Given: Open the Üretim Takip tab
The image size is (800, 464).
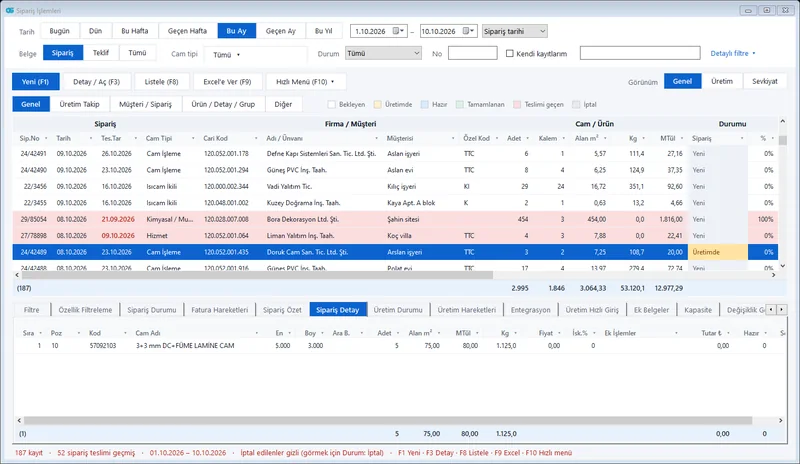Looking at the screenshot, I should (x=80, y=104).
